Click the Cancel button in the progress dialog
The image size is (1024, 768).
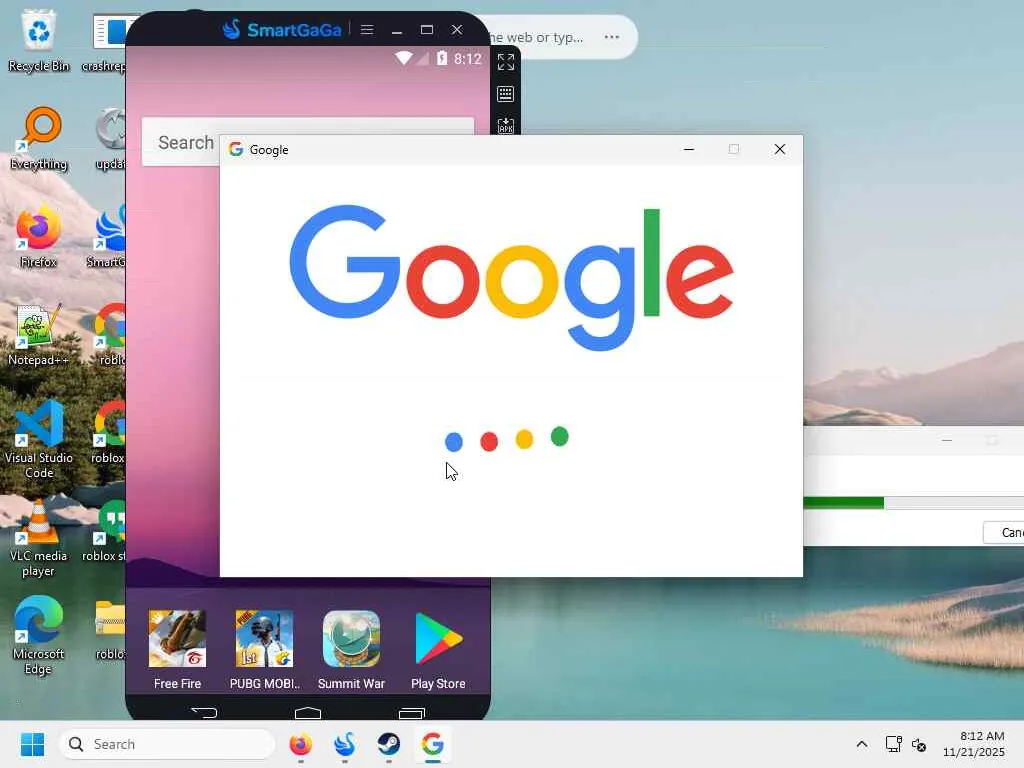pos(1004,532)
